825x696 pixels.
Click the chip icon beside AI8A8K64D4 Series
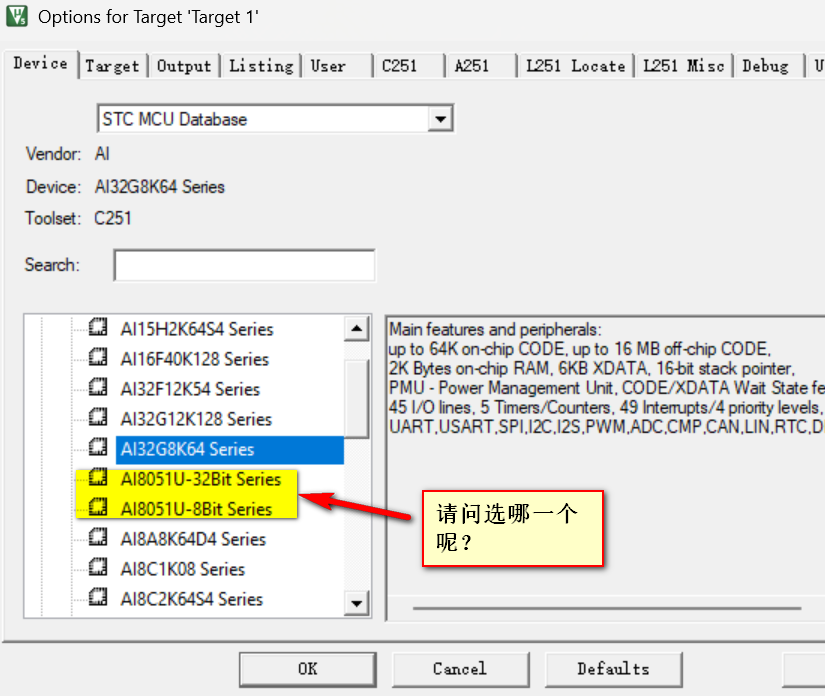[x=98, y=538]
